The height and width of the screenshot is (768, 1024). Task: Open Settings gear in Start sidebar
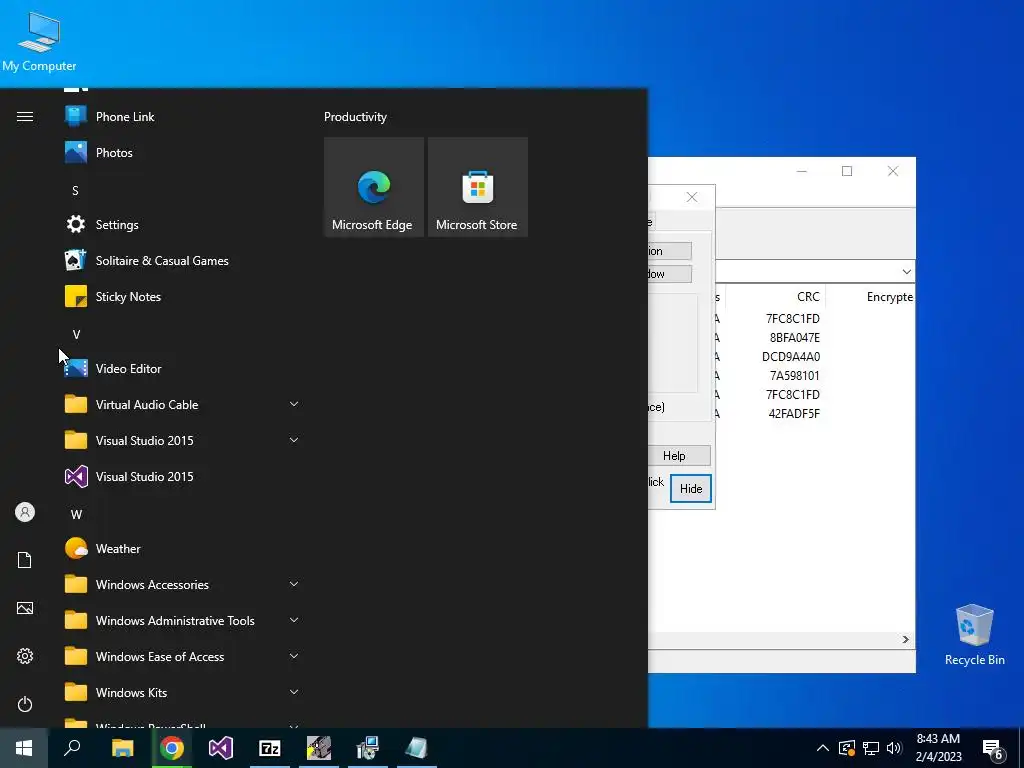25,656
